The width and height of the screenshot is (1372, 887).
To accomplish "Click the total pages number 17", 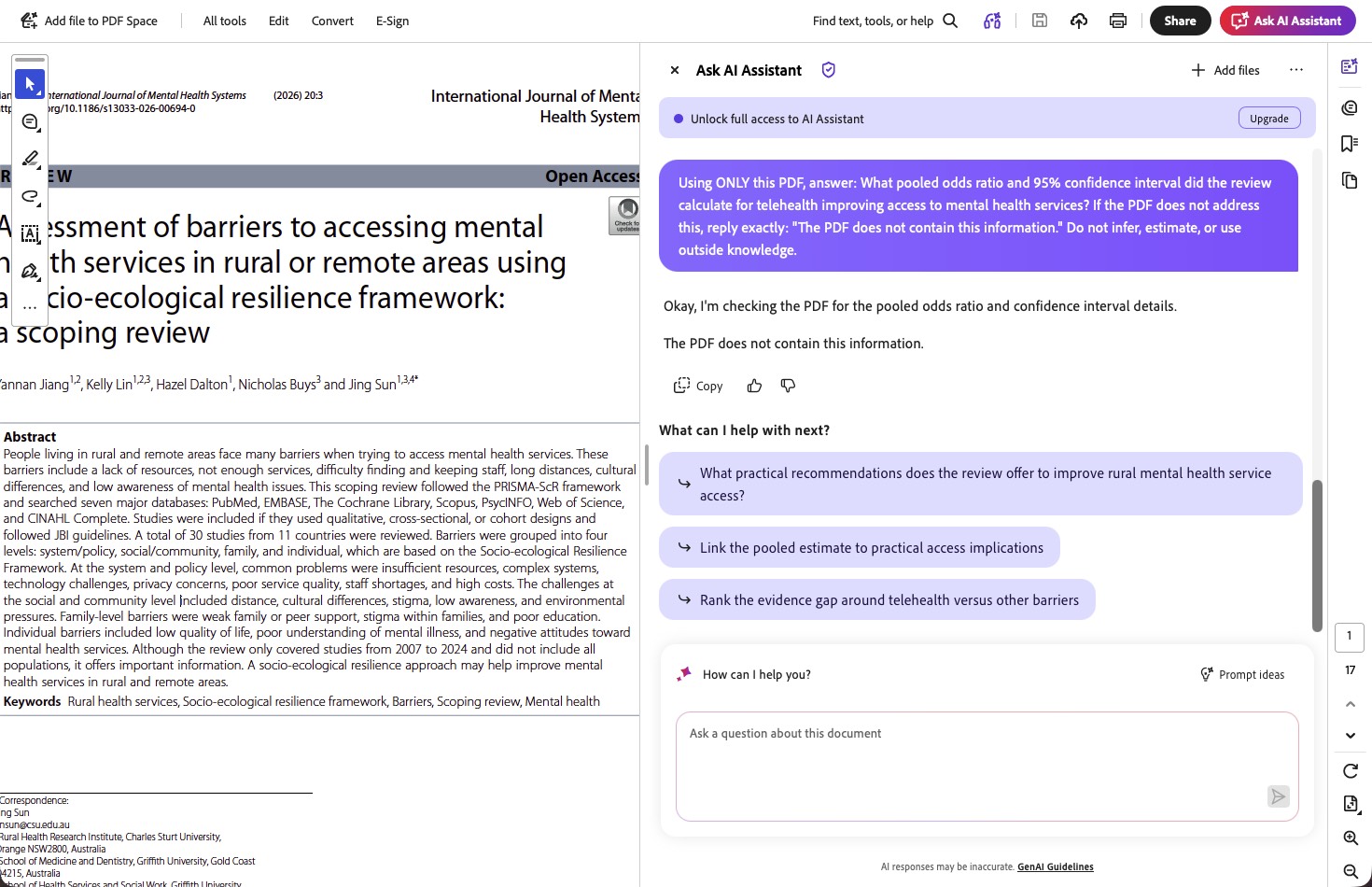I will point(1350,670).
